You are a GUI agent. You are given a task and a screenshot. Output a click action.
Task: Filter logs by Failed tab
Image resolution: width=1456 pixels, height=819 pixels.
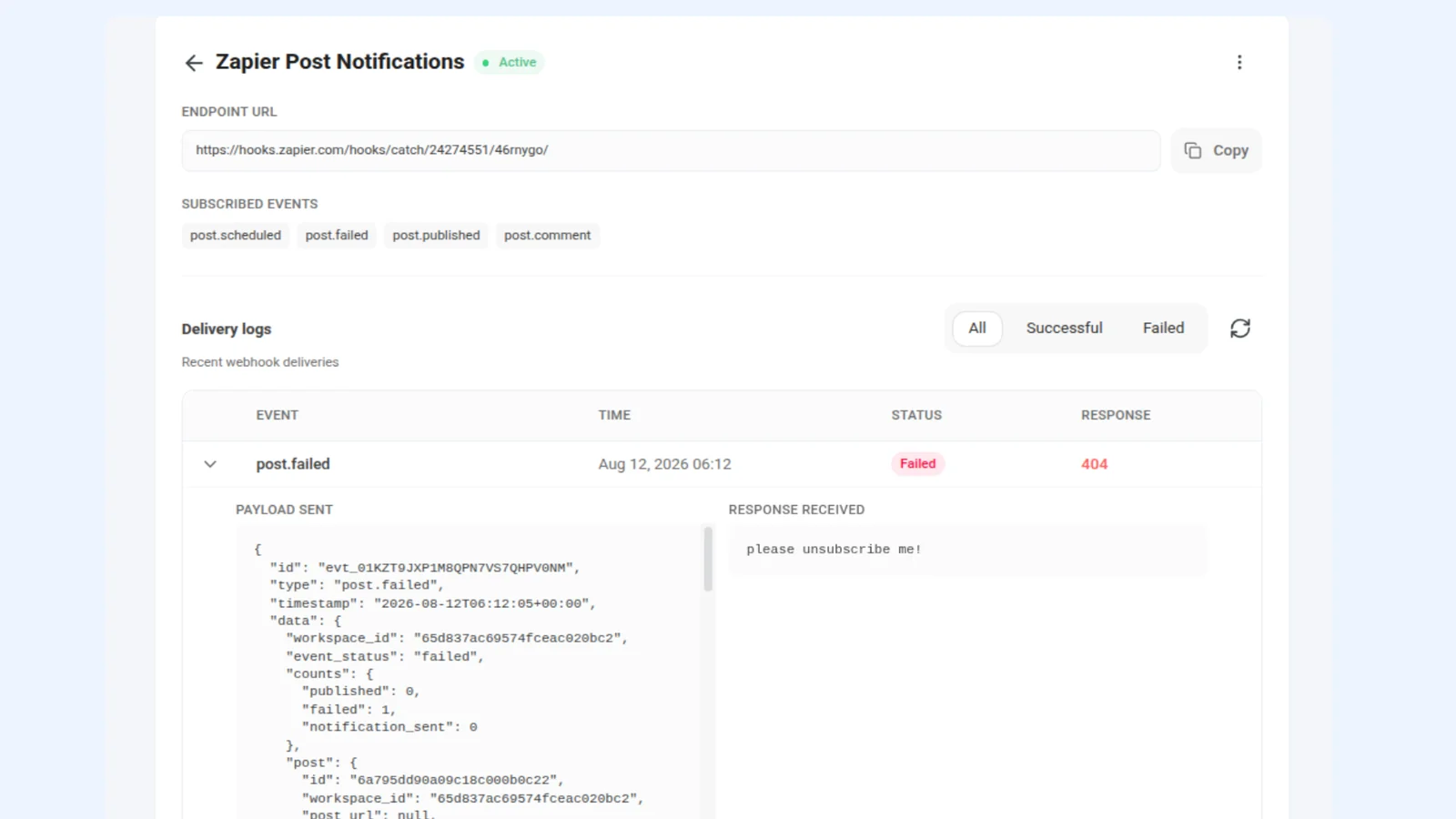click(1163, 329)
